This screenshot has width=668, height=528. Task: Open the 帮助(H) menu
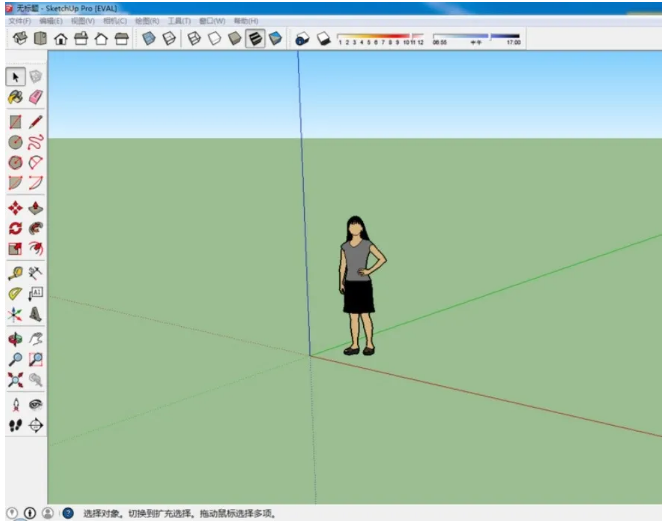(x=246, y=21)
